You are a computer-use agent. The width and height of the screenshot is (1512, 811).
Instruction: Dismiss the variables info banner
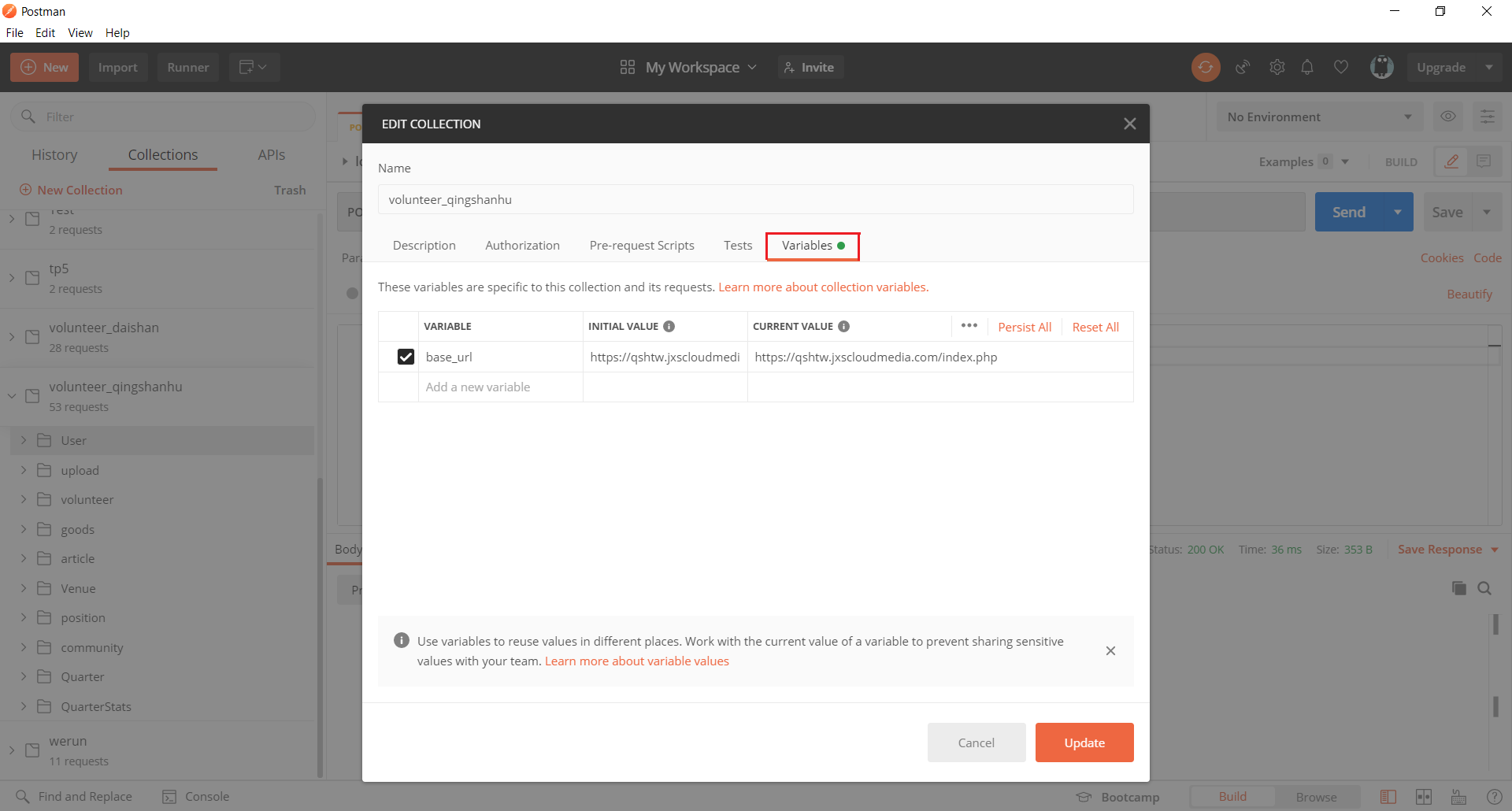[1110, 651]
